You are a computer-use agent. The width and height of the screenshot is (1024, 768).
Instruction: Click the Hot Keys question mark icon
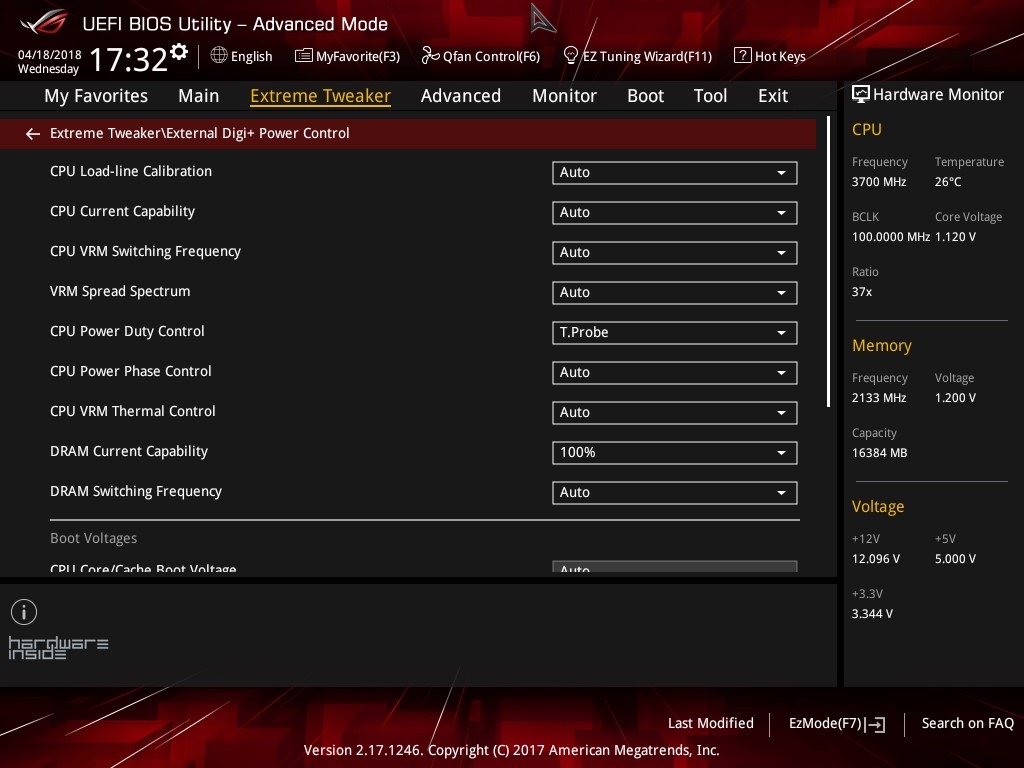(743, 56)
